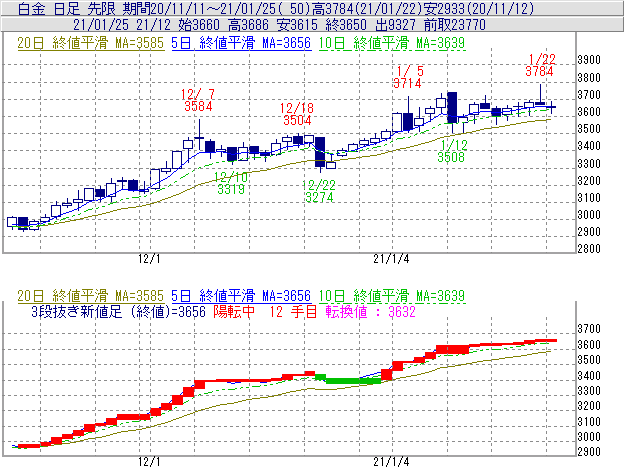
Task: Click the 3900 price axis label of upper chart
Action: point(589,60)
